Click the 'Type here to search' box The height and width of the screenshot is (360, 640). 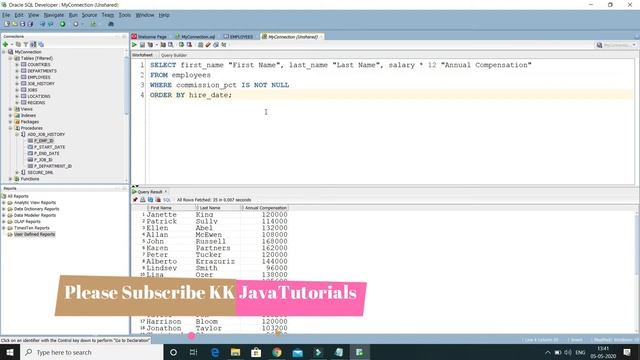pyautogui.click(x=92, y=352)
